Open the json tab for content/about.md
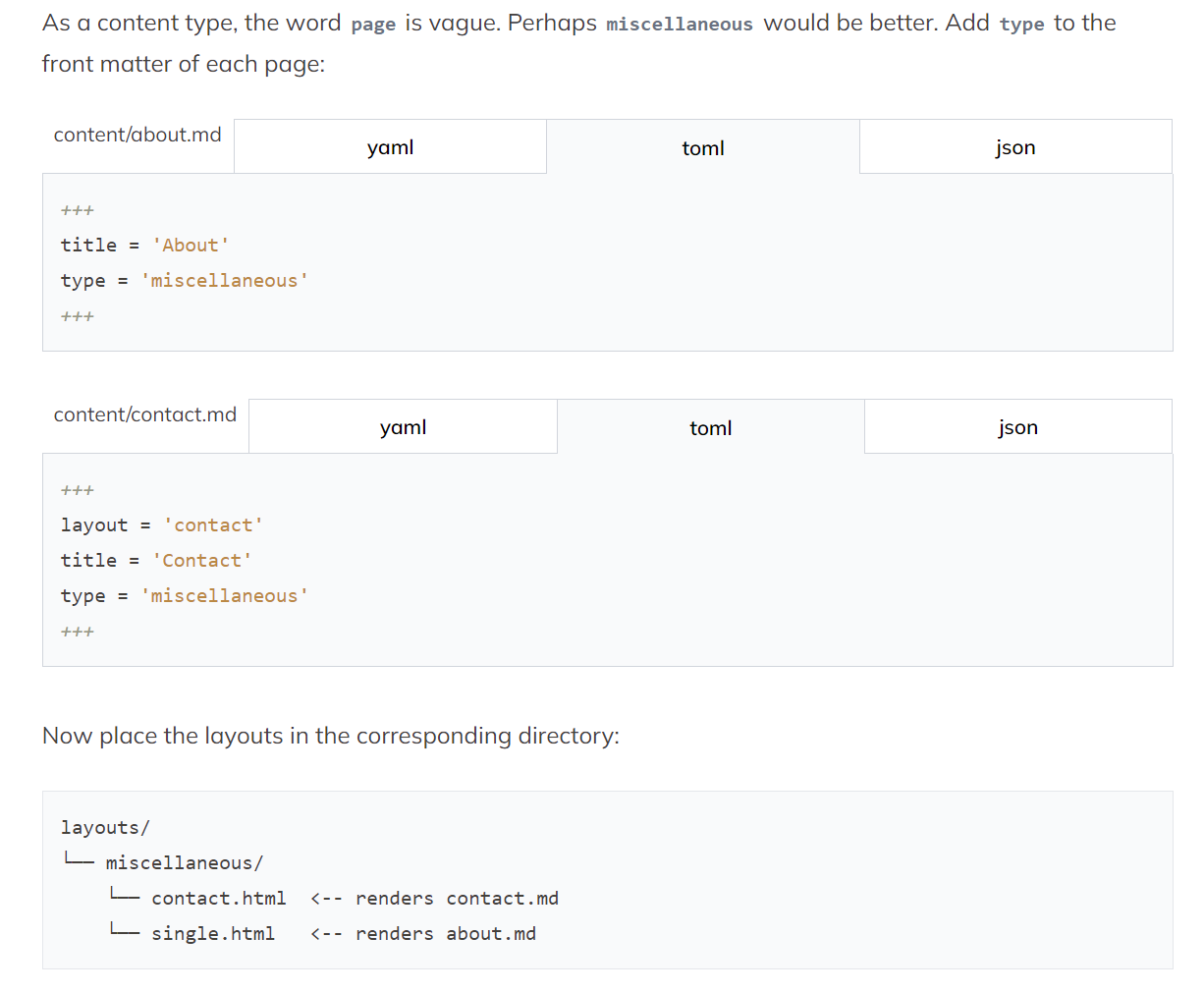Screen dimensions: 1204x992 point(1014,147)
